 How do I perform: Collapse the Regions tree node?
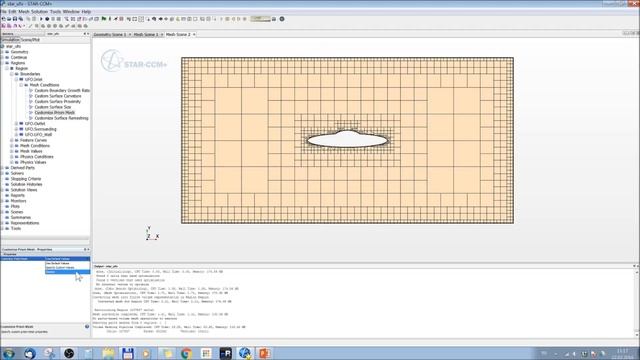click(2, 63)
